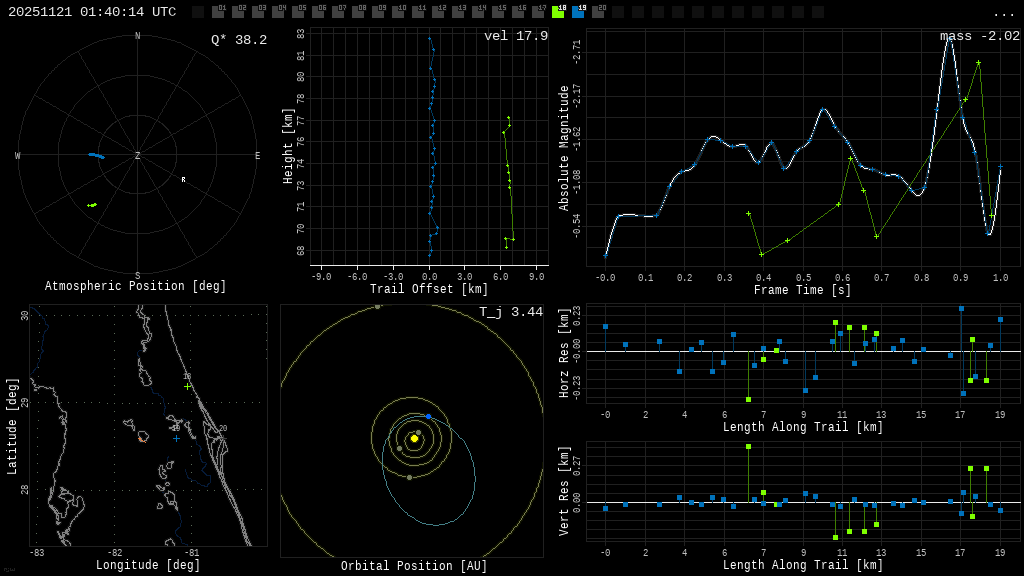Select the camera 01 square
Screen dimensions: 1024x576
tap(218, 13)
